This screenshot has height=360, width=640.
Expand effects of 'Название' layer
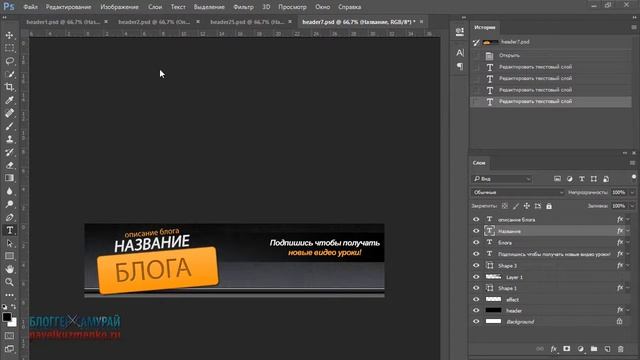628,231
